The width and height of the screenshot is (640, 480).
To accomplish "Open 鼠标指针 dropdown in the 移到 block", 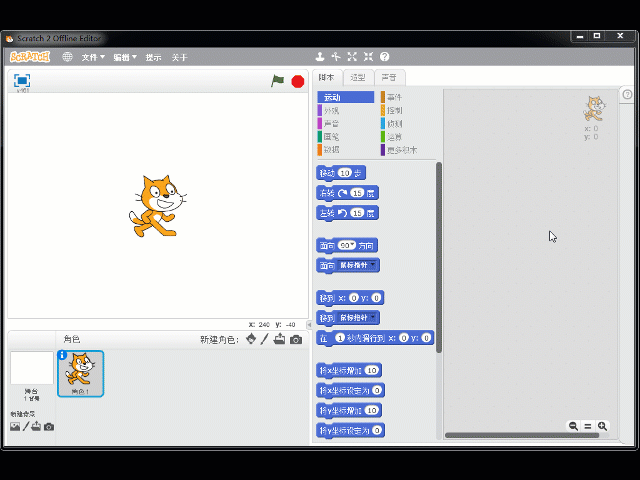I will coord(357,318).
